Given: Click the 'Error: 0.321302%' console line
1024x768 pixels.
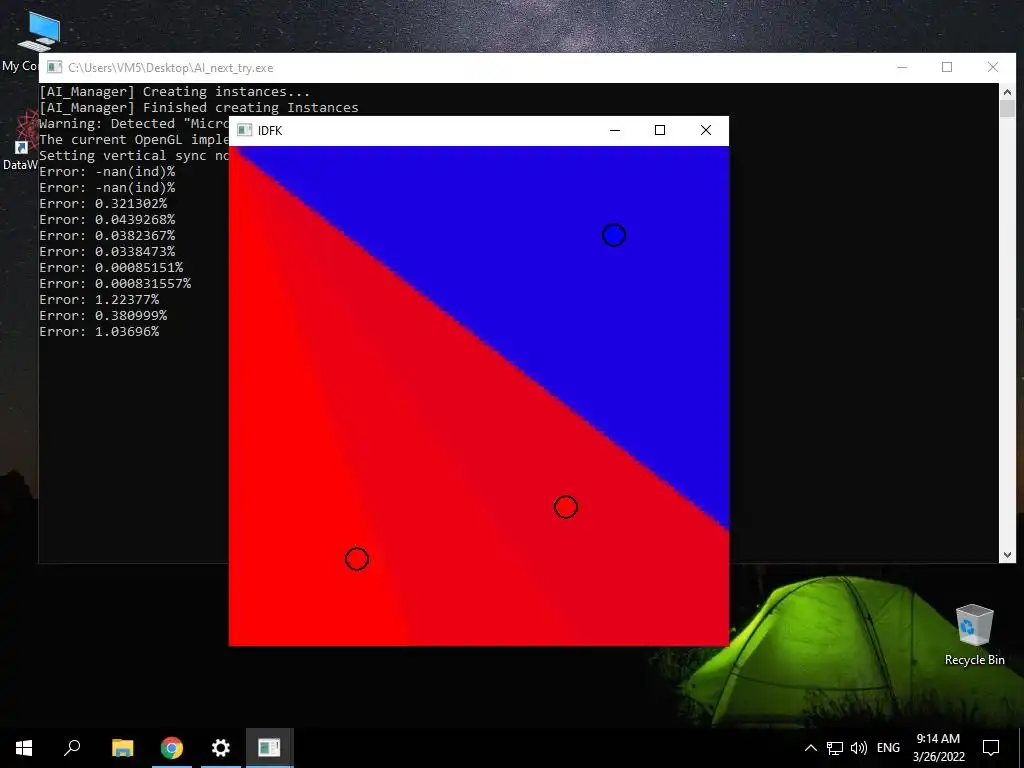Looking at the screenshot, I should click(x=103, y=204).
